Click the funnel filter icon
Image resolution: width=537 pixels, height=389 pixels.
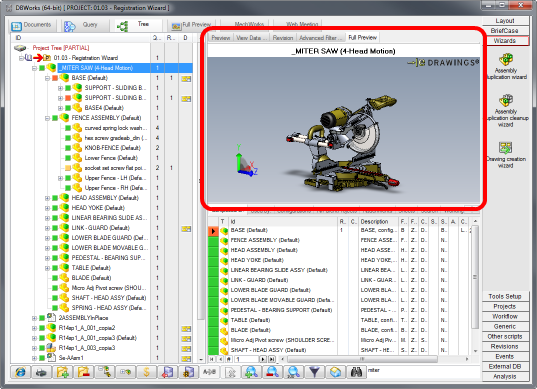[314, 372]
